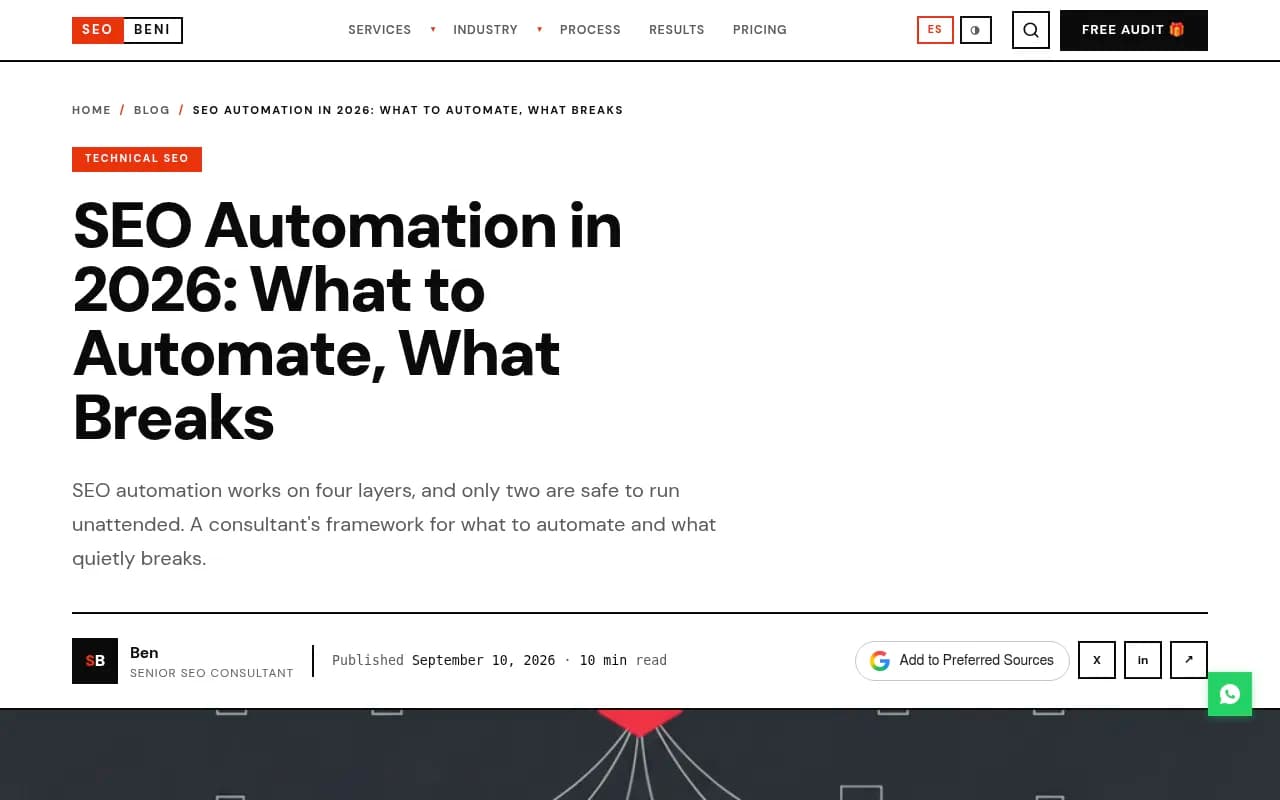
Task: Open author Ben's profile name
Action: (x=144, y=653)
